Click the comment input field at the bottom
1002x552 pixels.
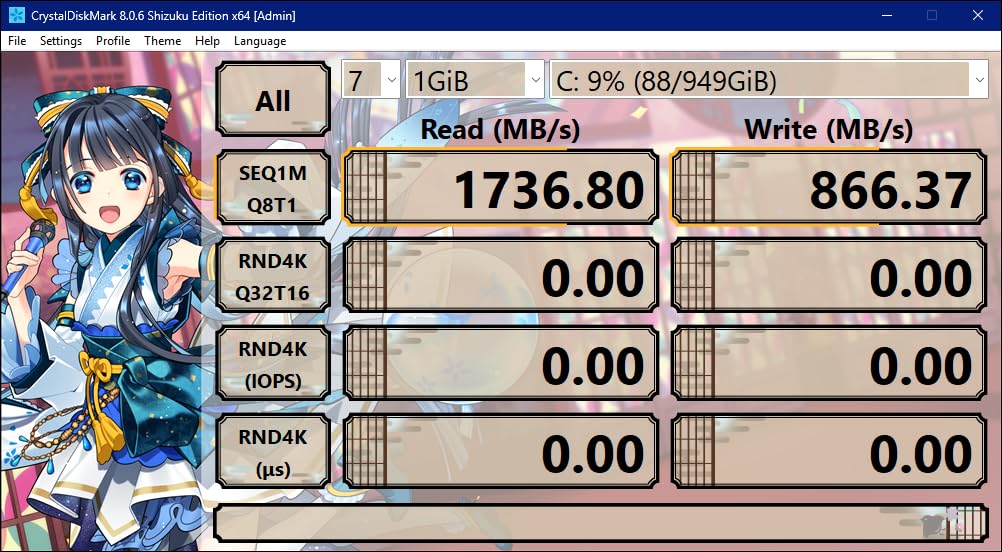(601, 523)
